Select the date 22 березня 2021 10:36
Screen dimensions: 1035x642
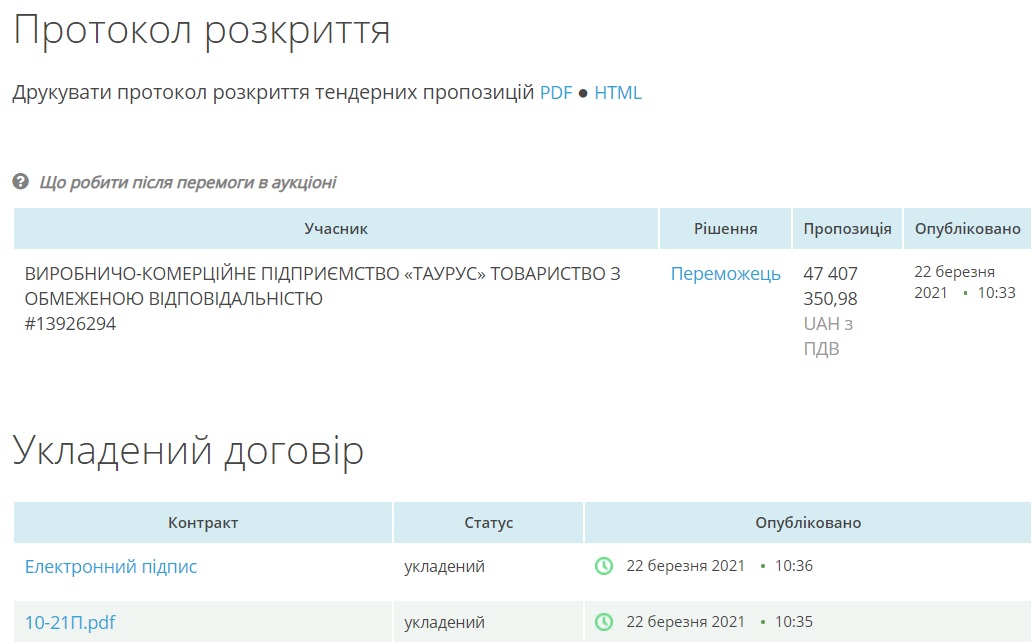point(719,566)
